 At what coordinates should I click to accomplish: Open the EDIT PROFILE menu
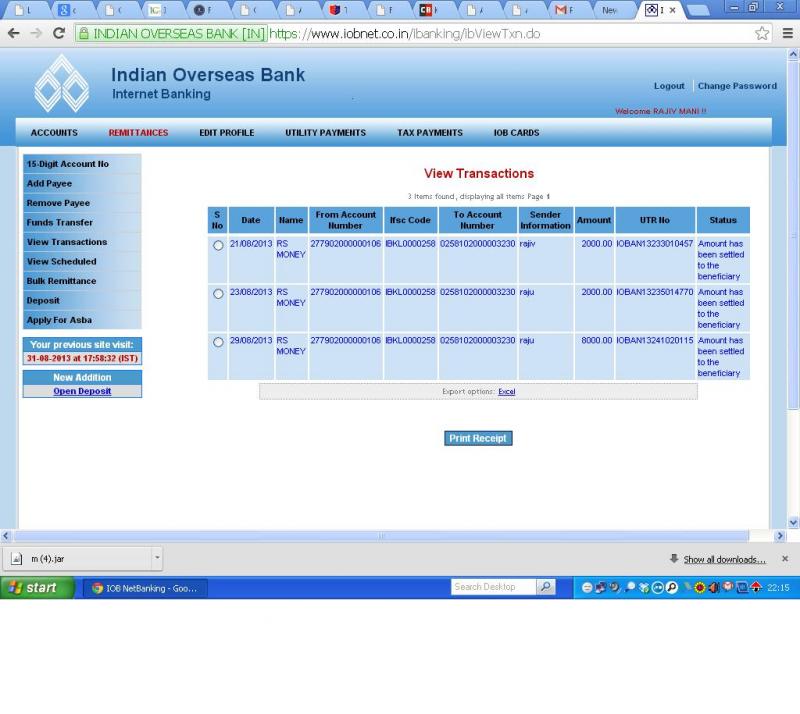[x=227, y=133]
